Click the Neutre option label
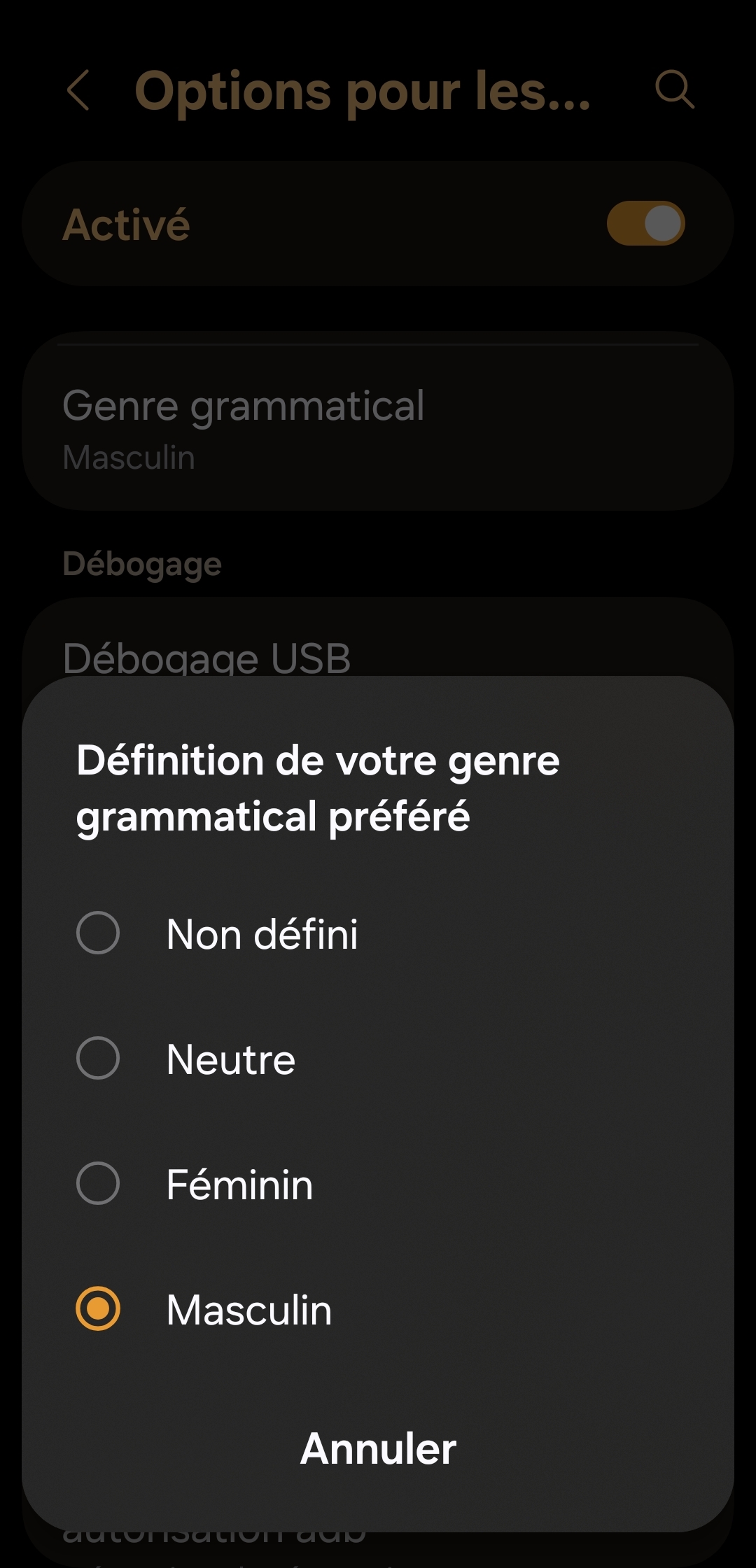This screenshot has height=1568, width=756. [x=230, y=1059]
